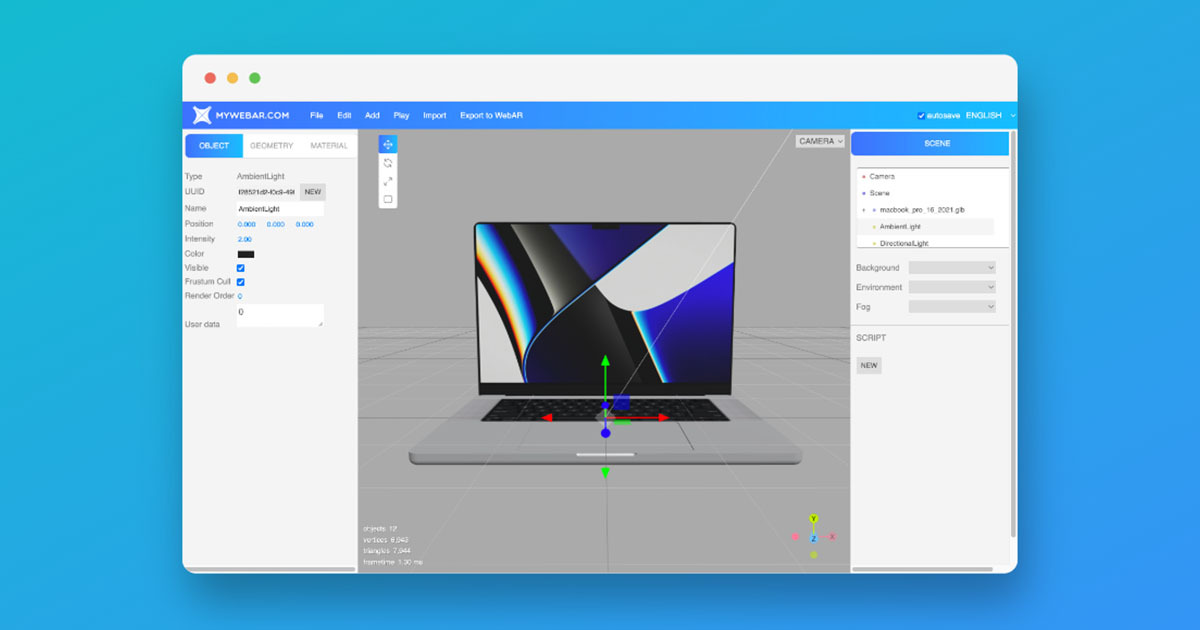
Task: Click the Z axis on the view gizmo
Action: (x=813, y=538)
